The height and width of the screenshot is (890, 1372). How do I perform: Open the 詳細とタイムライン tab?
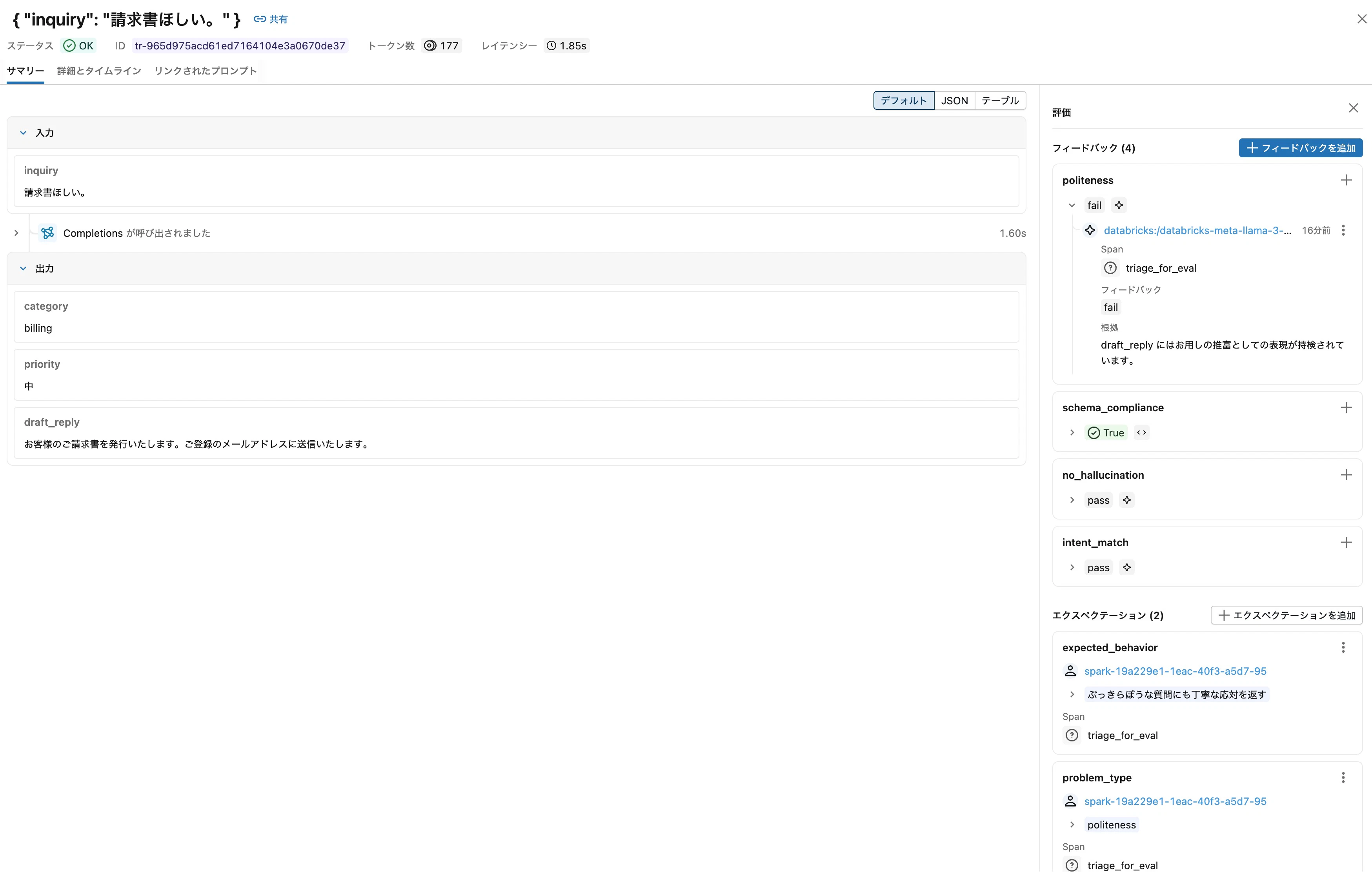99,71
